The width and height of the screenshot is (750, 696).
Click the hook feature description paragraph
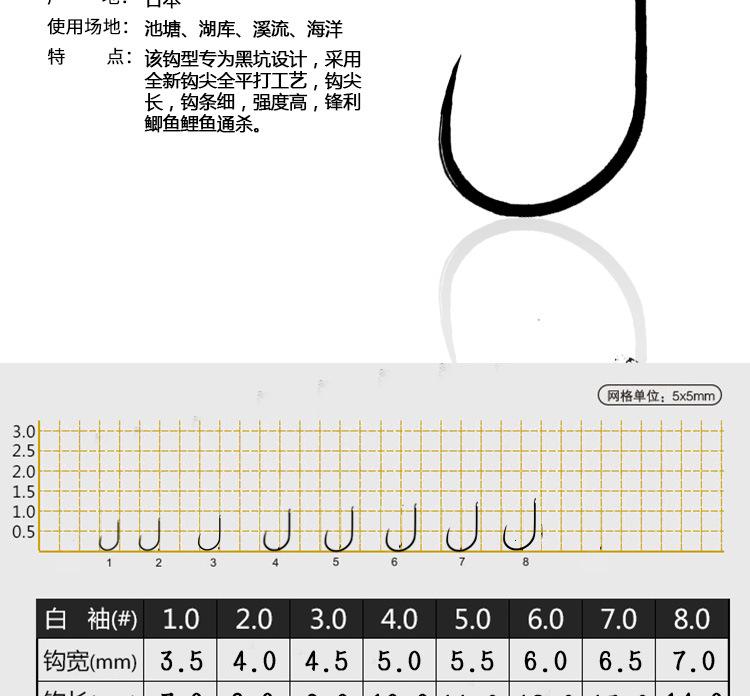(x=253, y=91)
